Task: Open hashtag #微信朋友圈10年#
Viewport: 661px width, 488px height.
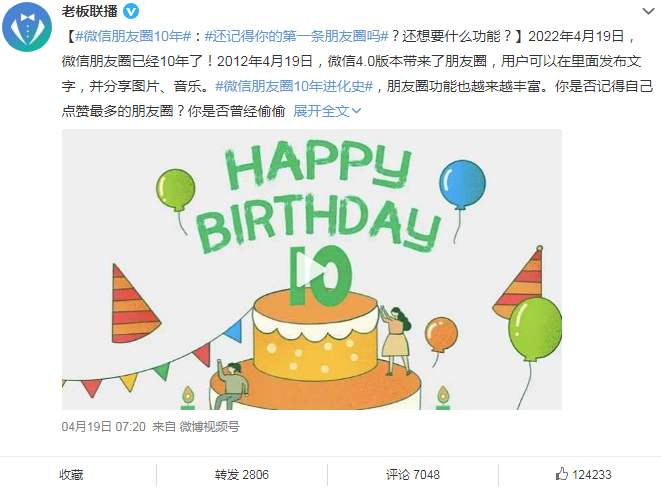Action: click(133, 36)
